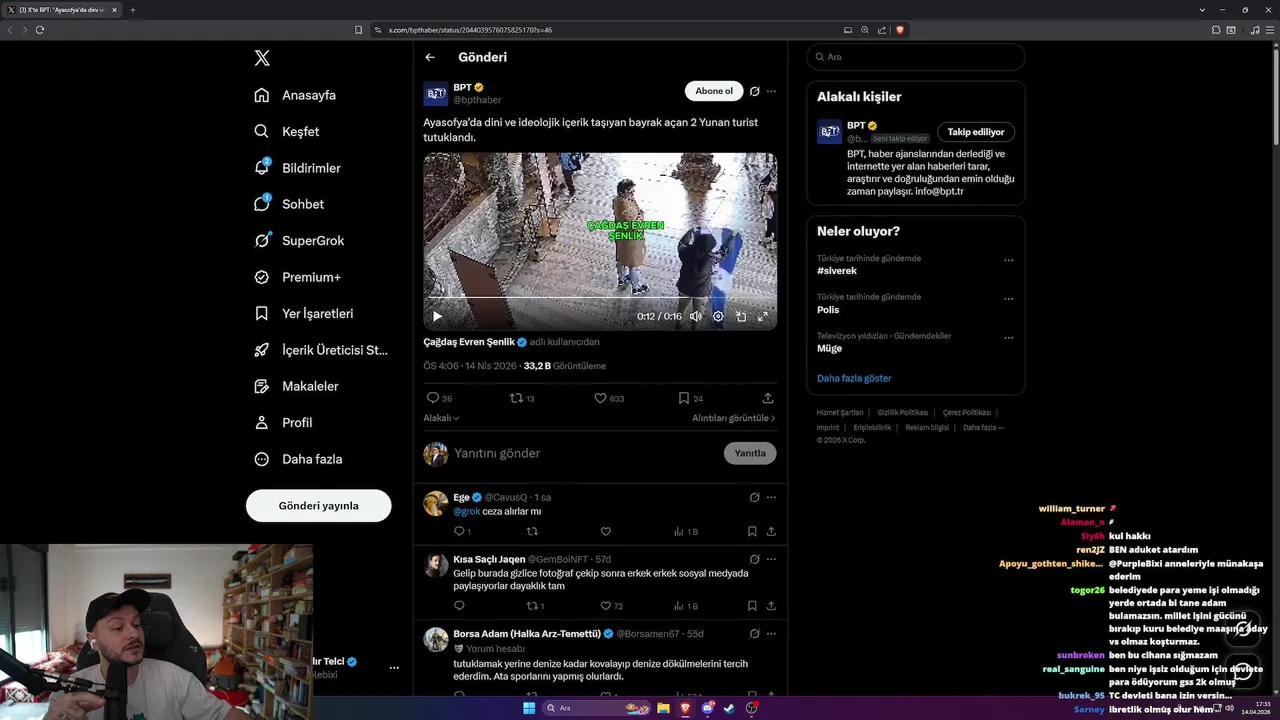Toggle video fullscreen mode
This screenshot has width=1280, height=720.
coord(763,316)
